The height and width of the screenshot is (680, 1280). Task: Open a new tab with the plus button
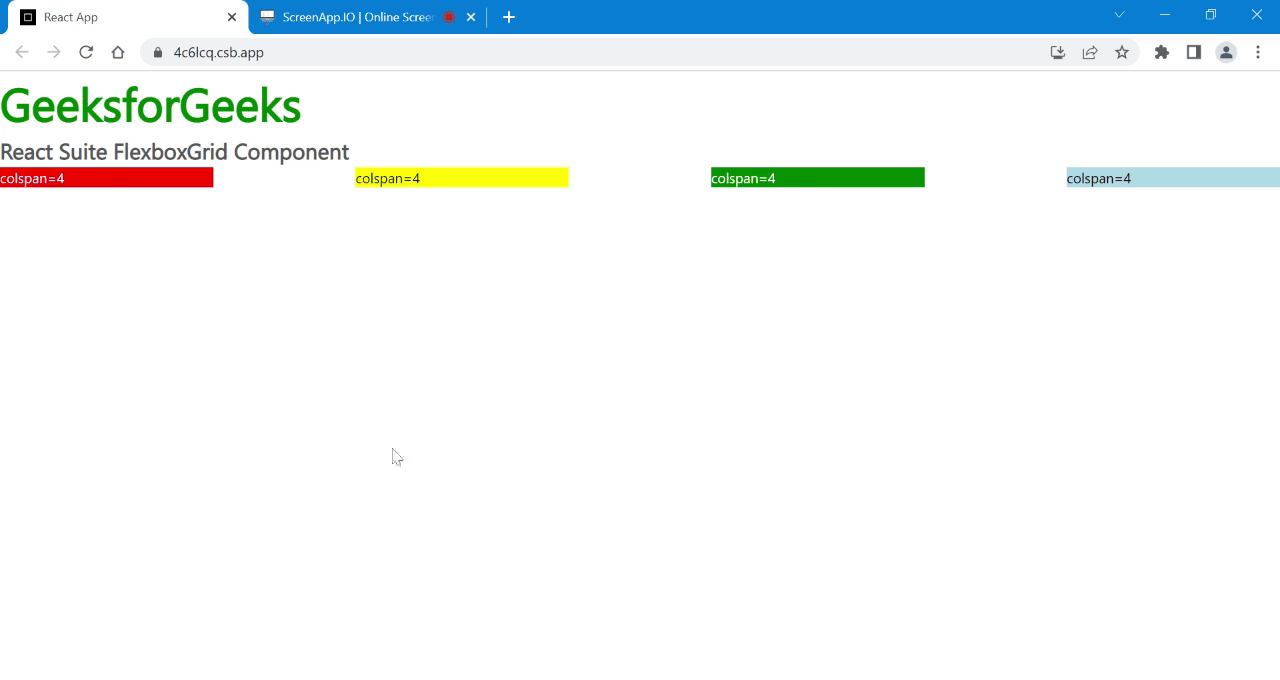[x=509, y=17]
